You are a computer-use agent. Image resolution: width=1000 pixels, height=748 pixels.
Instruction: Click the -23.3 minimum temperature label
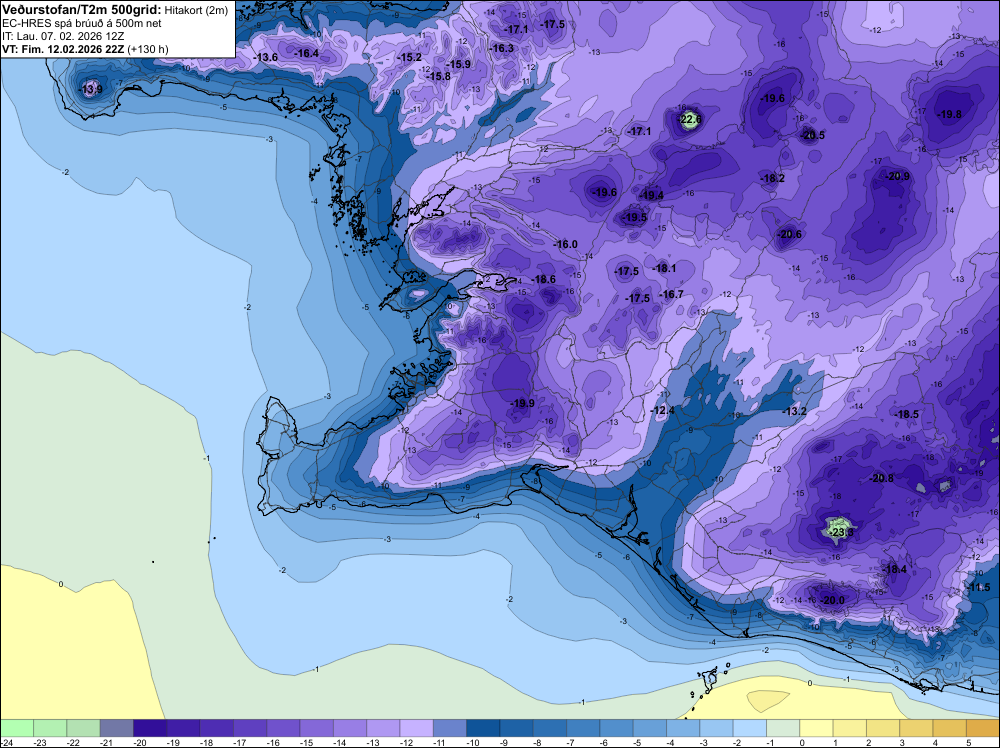[841, 532]
